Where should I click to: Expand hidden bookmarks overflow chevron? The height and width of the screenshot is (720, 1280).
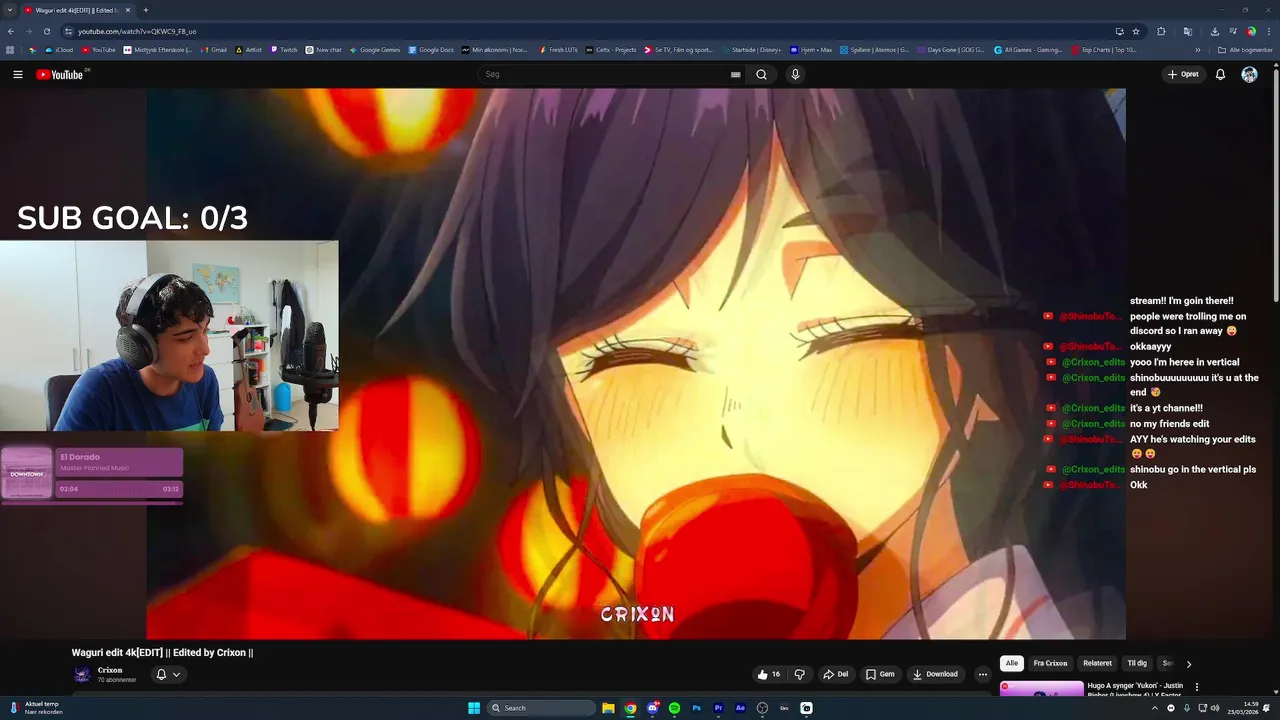coord(1198,50)
